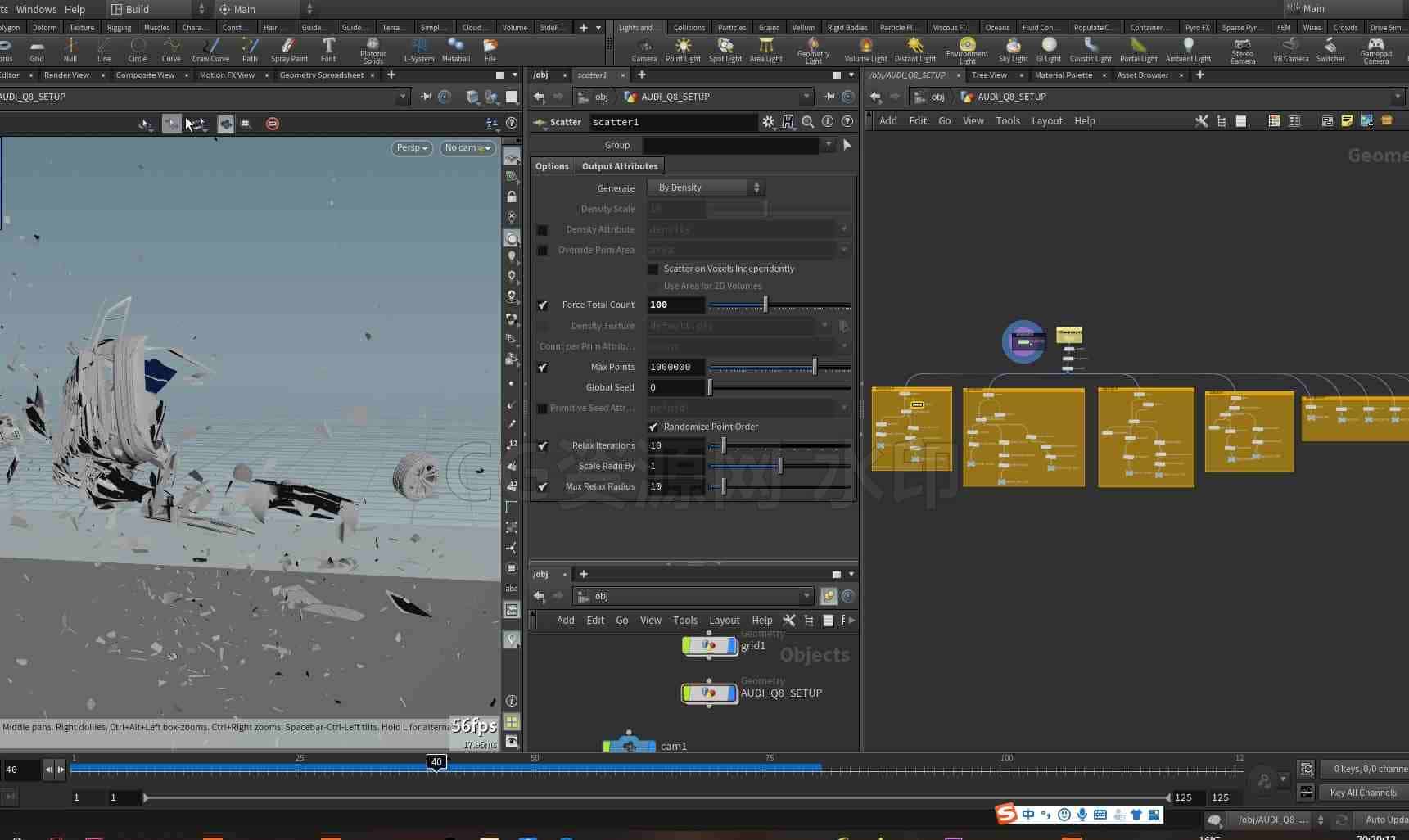1409x840 pixels.
Task: Toggle the Relax Iterations checkbox
Action: point(542,446)
